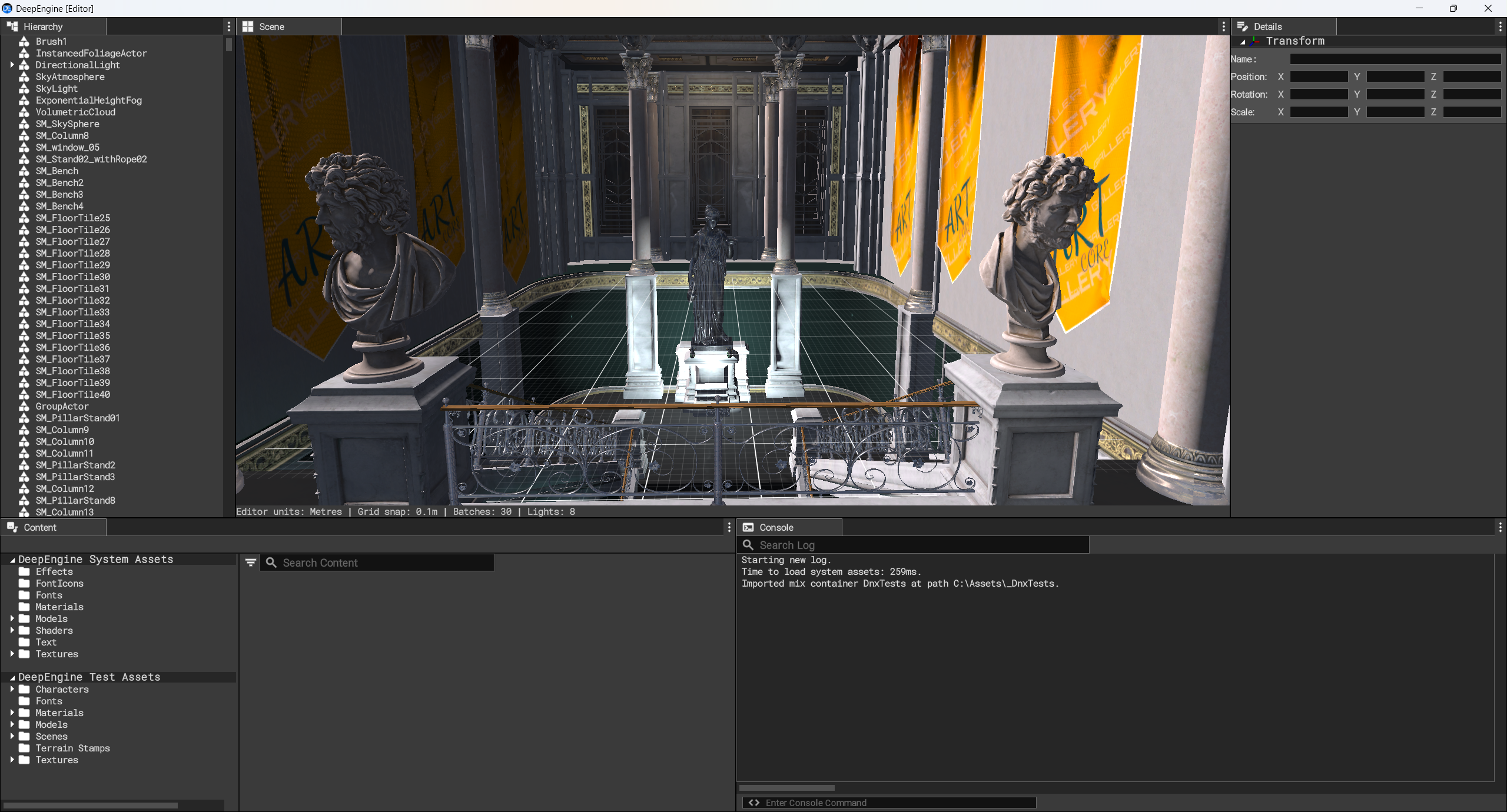
Task: Select SM_PillarStand01 in Hierarchy
Action: 78,418
